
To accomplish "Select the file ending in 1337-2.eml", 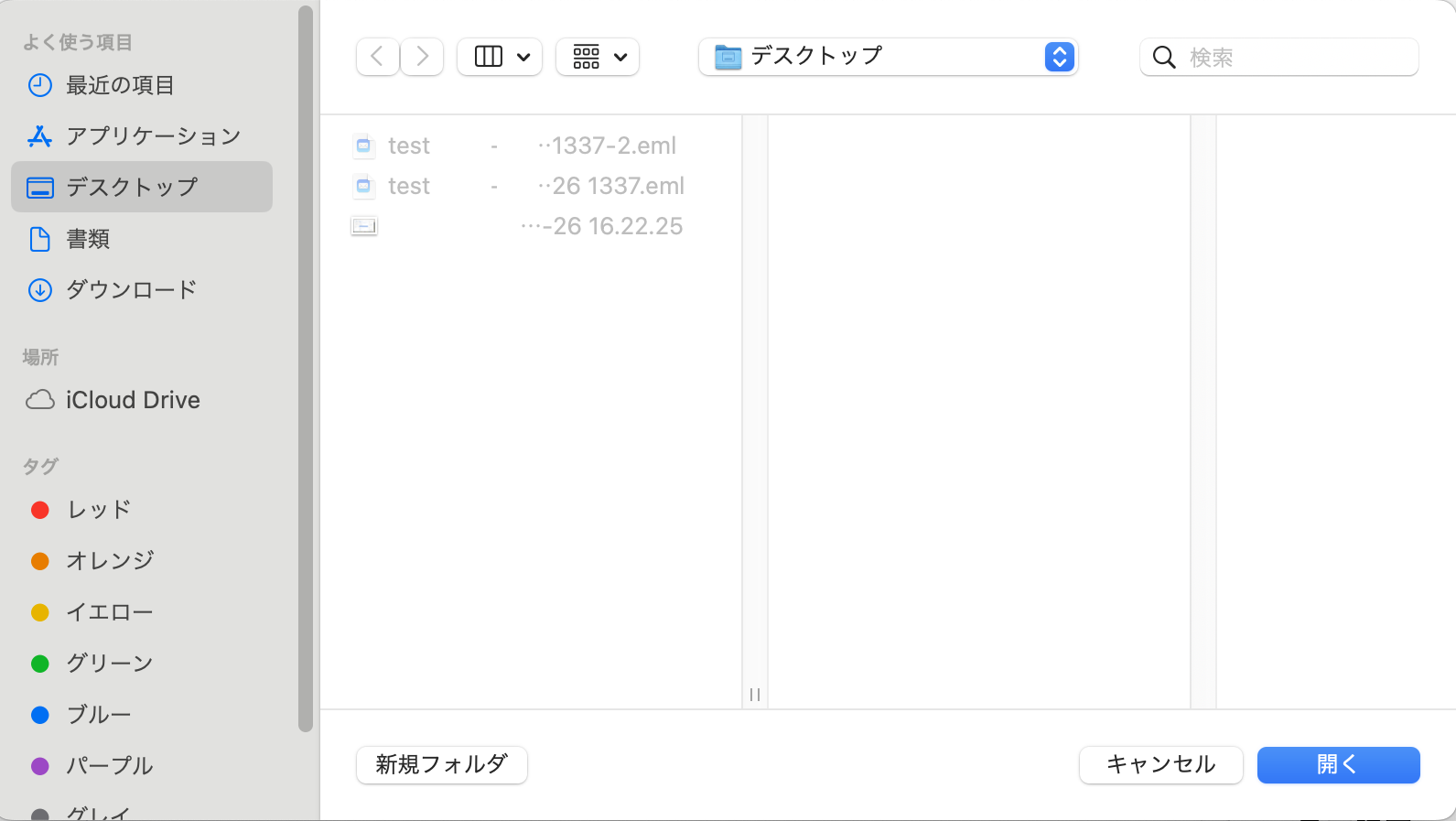I will point(531,146).
